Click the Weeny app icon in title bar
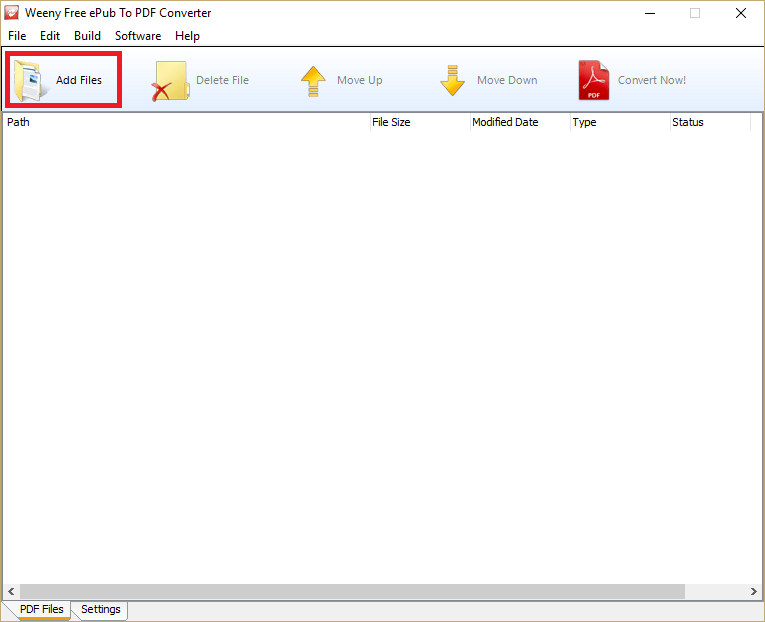Image resolution: width=765 pixels, height=622 pixels. coord(12,13)
